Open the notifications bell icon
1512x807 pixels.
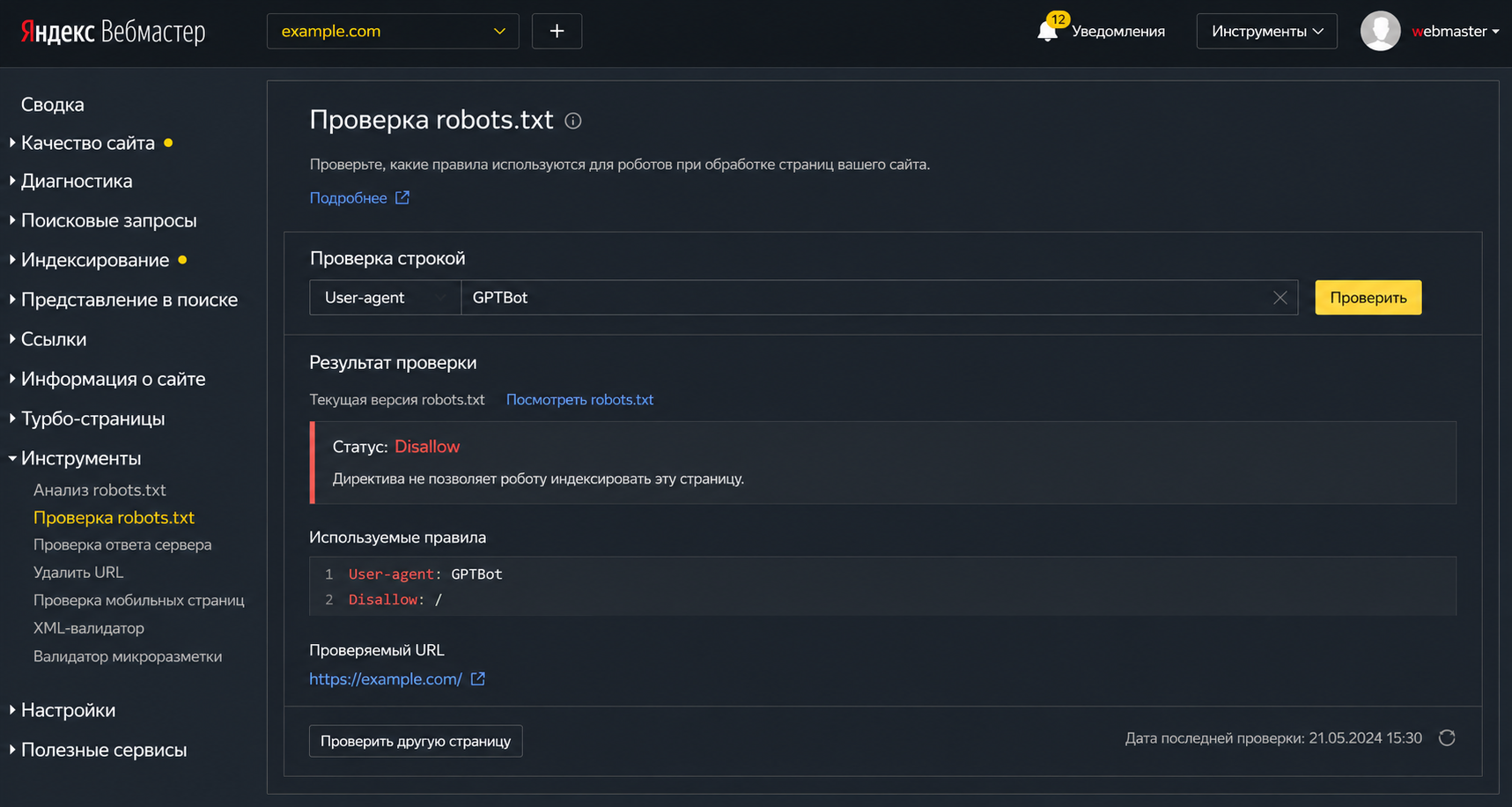coord(1047,32)
